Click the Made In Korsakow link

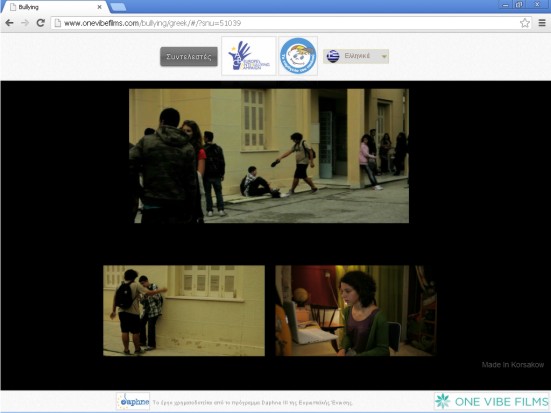click(x=513, y=364)
